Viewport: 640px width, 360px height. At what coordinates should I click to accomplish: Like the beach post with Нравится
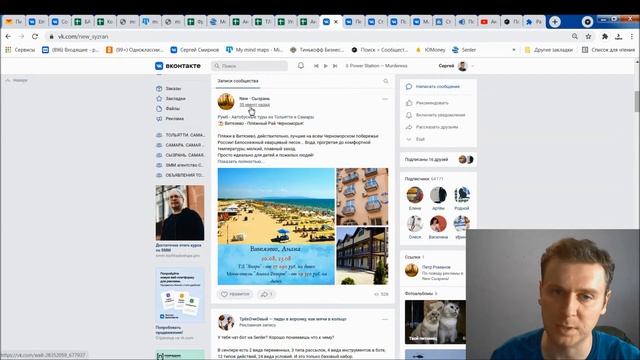point(235,294)
